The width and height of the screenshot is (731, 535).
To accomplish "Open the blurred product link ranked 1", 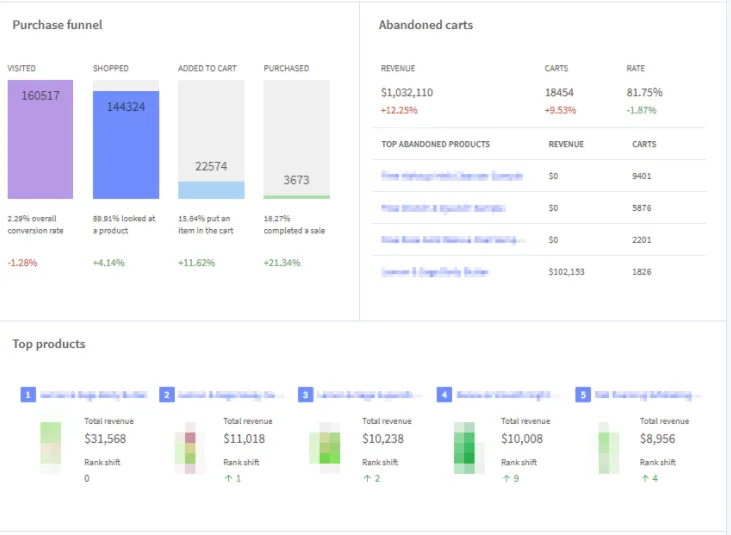I will pos(93,395).
